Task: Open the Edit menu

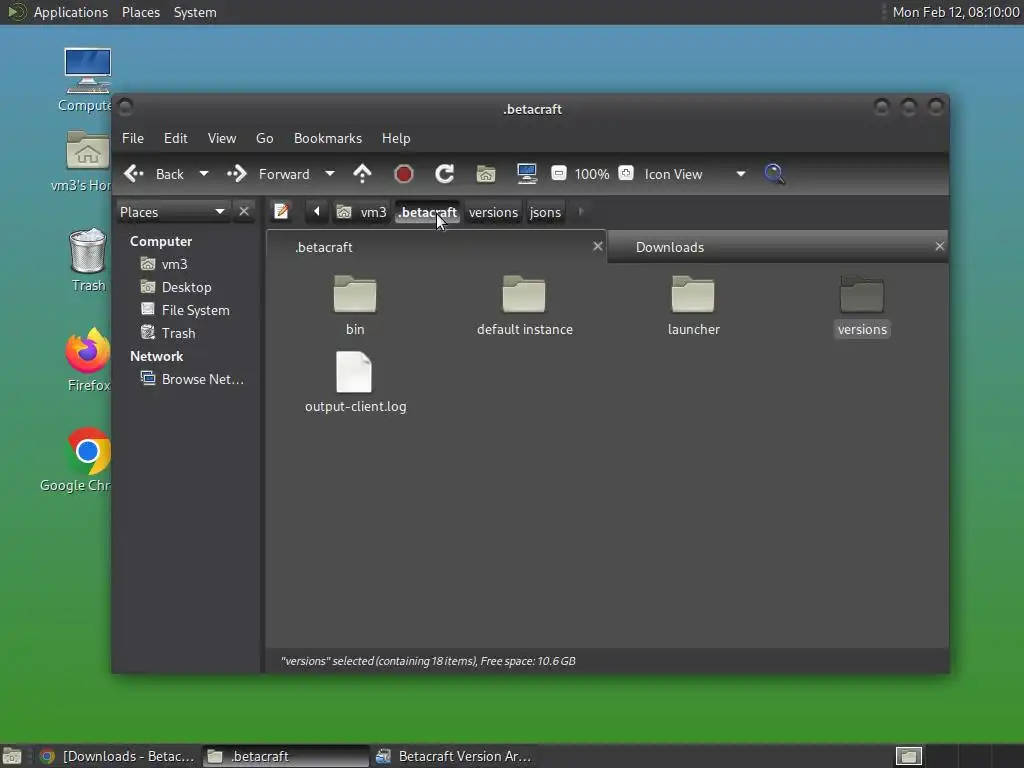Action: pyautogui.click(x=176, y=138)
